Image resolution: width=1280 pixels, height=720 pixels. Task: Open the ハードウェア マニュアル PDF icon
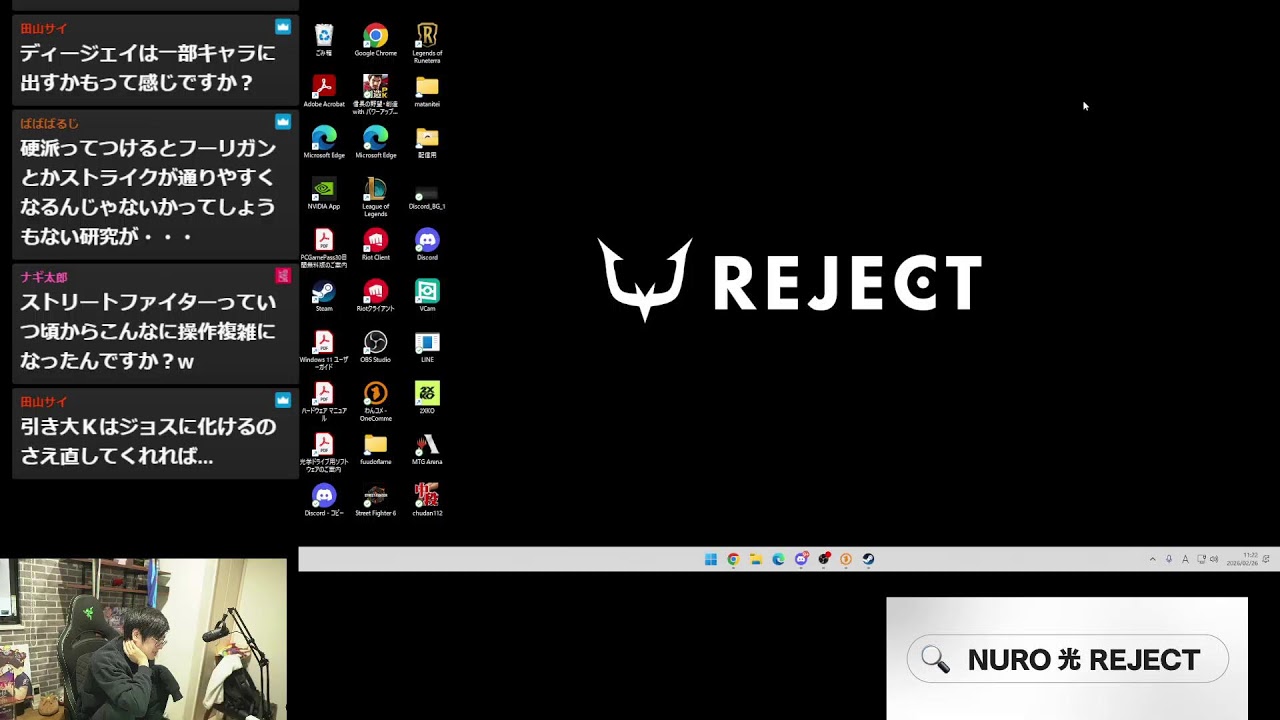coord(324,401)
